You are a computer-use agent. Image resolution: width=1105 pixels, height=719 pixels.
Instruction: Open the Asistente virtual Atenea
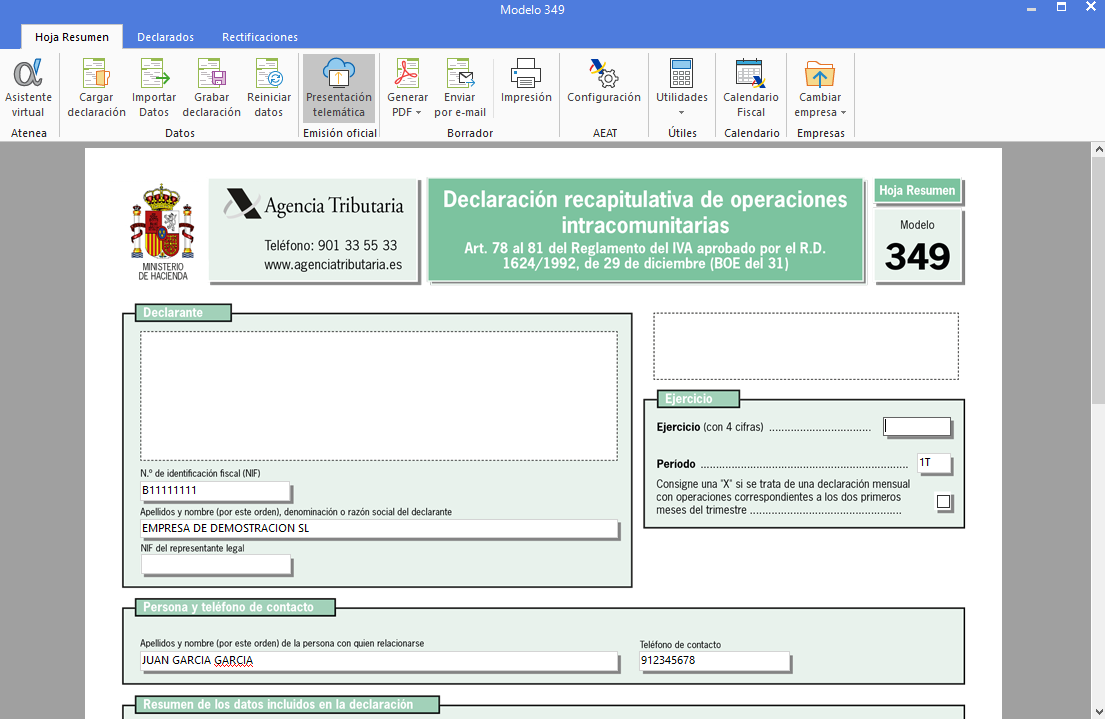(x=28, y=87)
